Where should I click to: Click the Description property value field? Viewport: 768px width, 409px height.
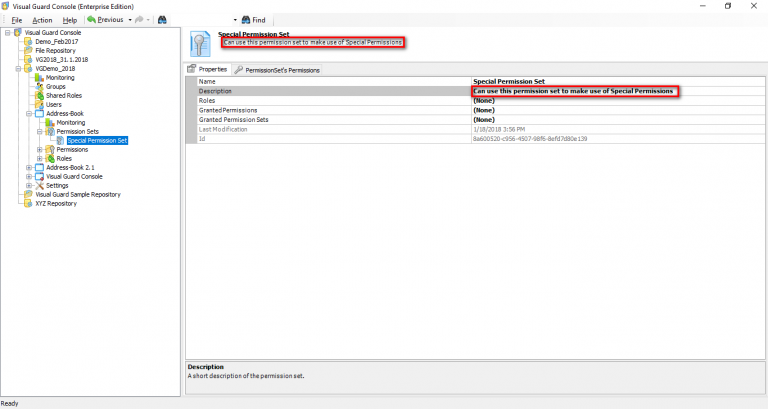618,91
